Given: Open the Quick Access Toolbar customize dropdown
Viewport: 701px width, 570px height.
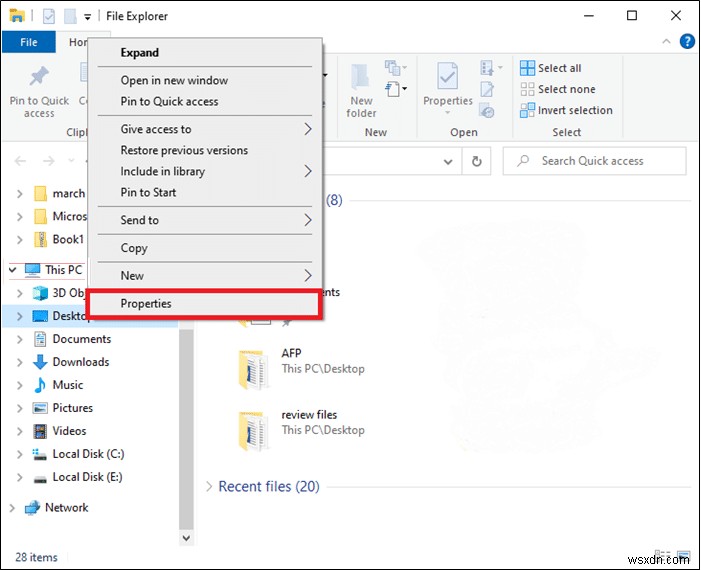Looking at the screenshot, I should pos(88,17).
